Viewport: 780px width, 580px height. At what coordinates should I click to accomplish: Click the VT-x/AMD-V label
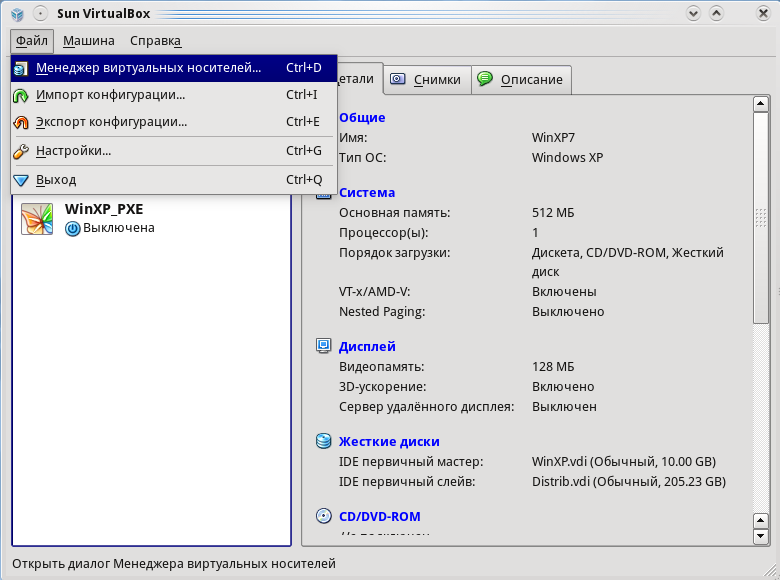[x=375, y=292]
